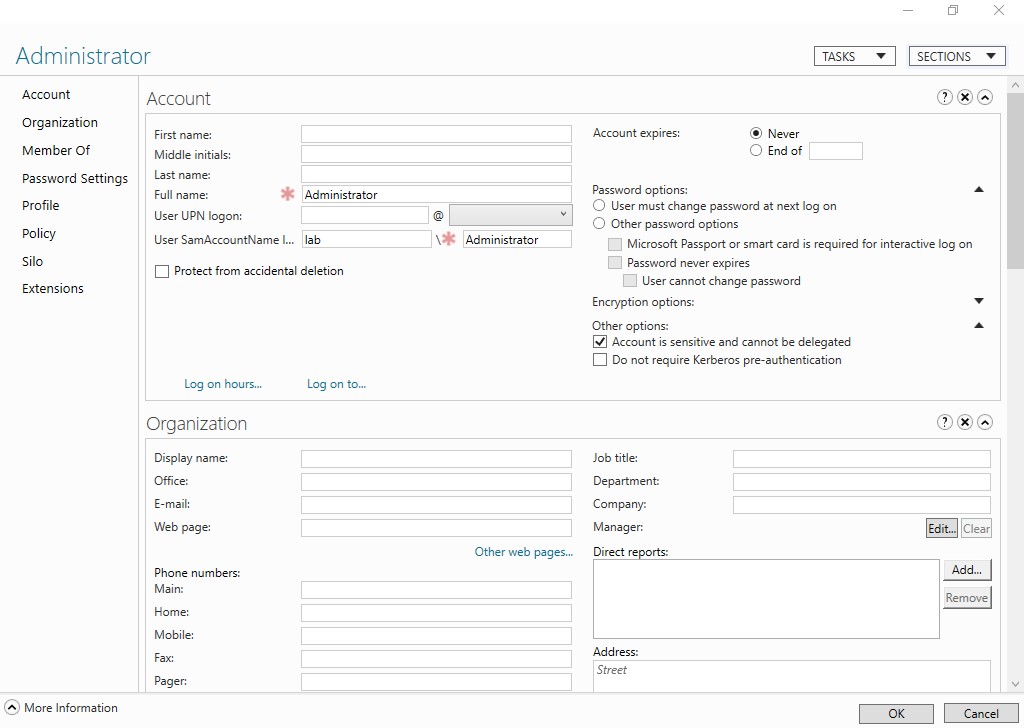Viewport: 1024px width, 728px height.
Task: Click the Organization section help icon
Action: click(x=945, y=422)
